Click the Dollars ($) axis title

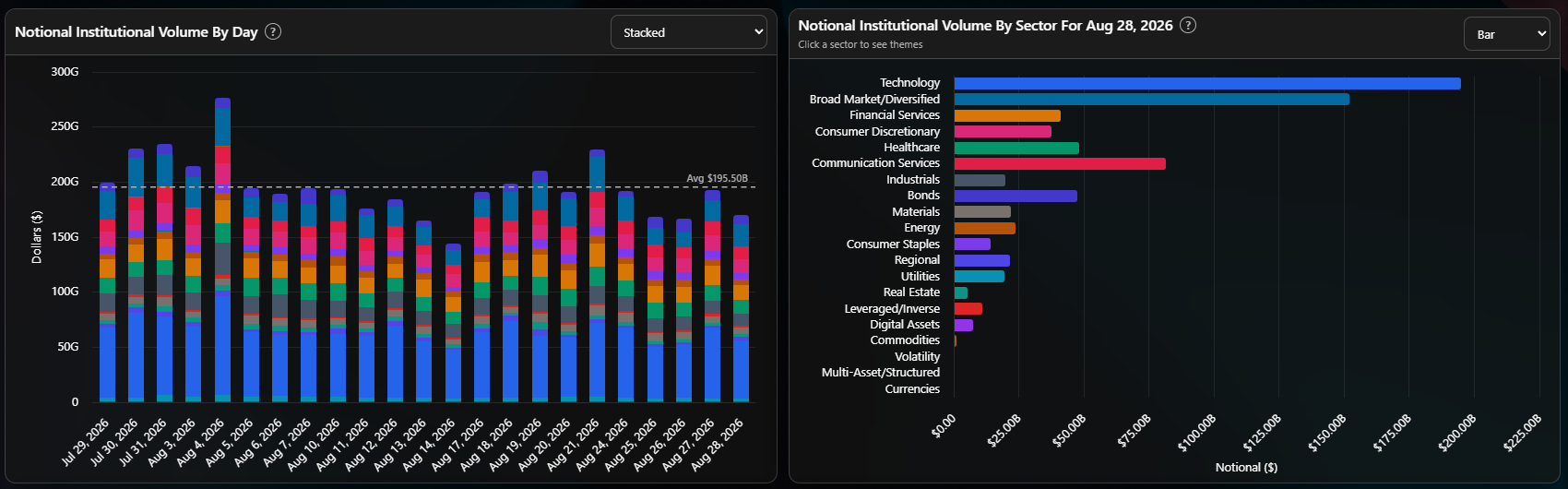37,237
